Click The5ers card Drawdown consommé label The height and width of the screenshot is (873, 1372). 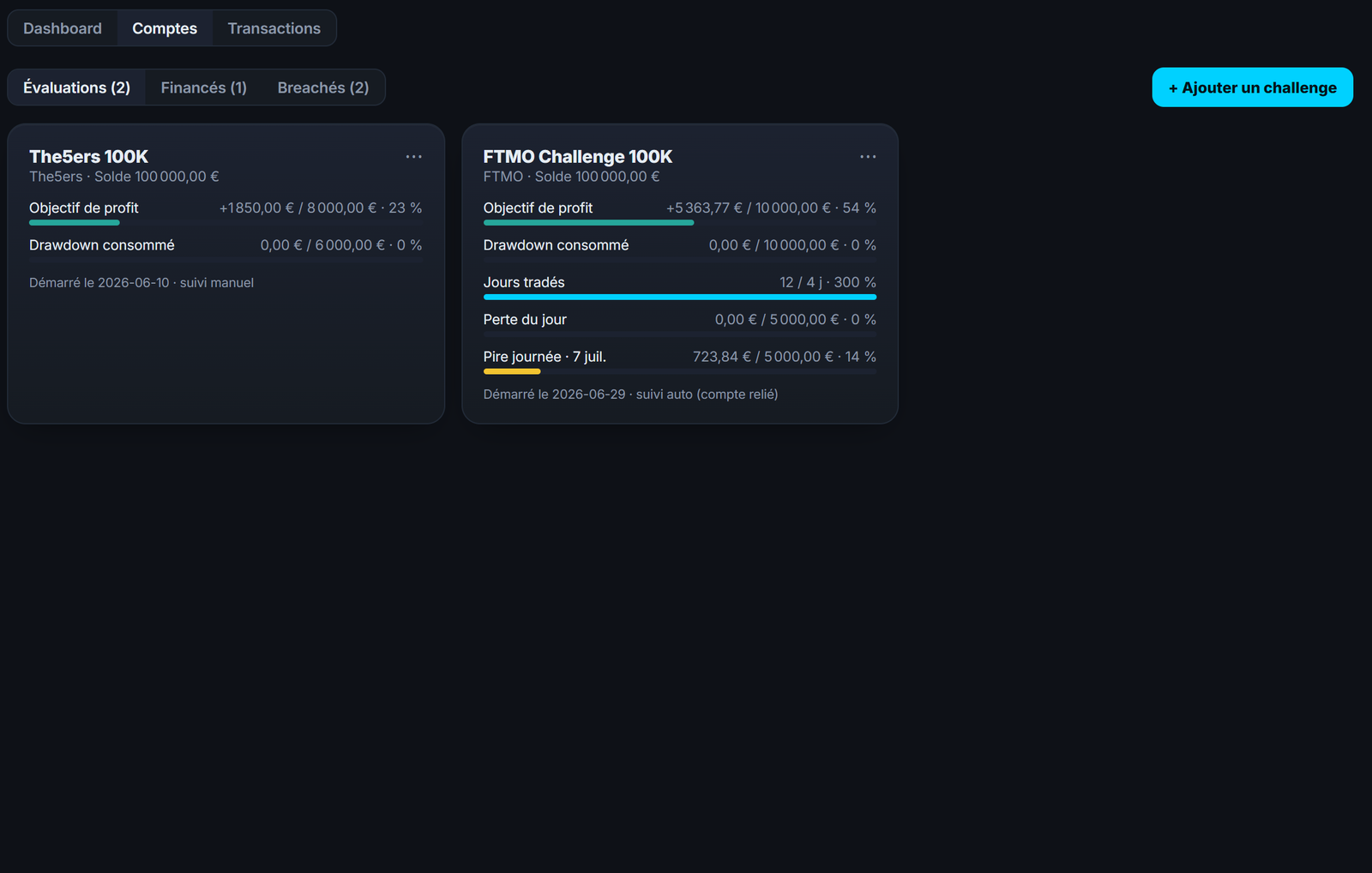[x=102, y=245]
